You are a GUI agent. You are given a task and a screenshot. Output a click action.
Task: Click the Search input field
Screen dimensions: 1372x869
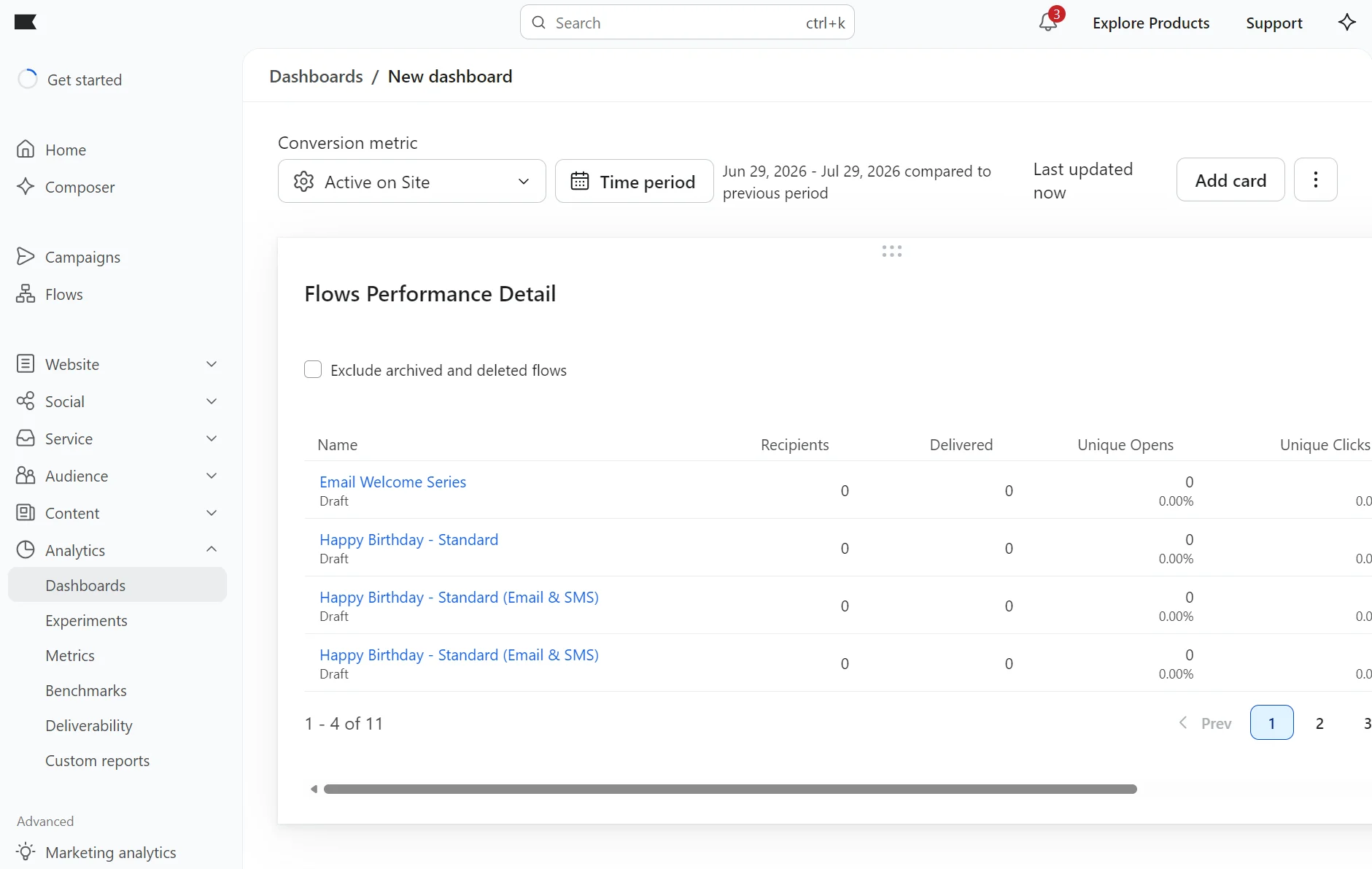[x=686, y=23]
